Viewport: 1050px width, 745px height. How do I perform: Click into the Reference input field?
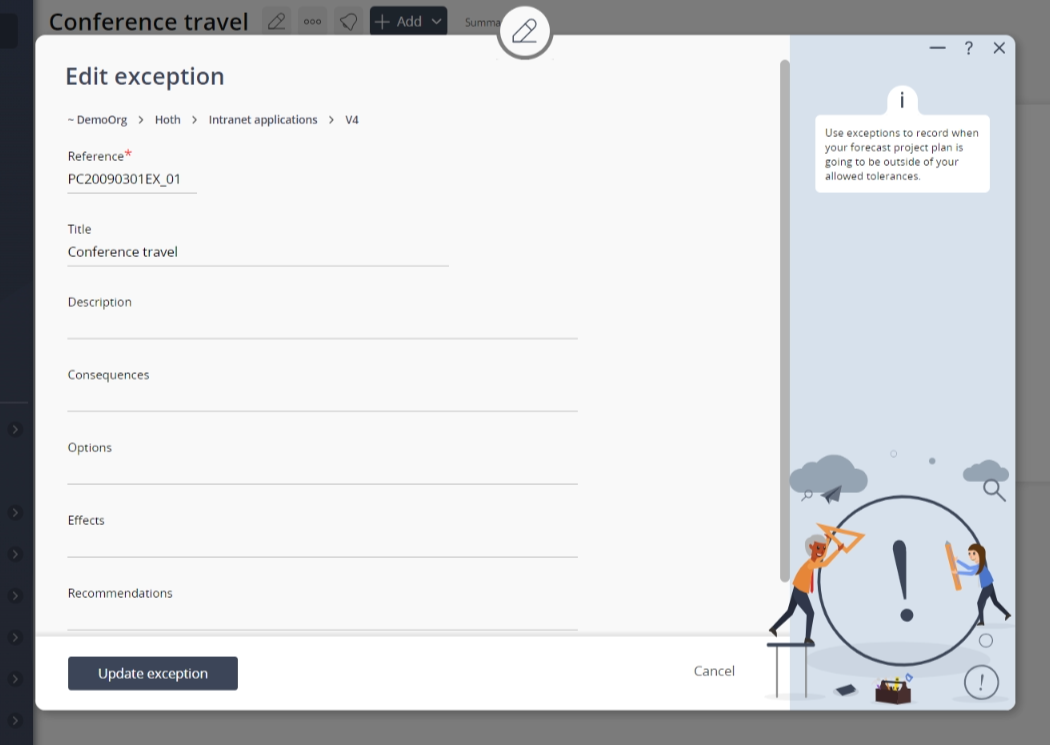tap(131, 180)
